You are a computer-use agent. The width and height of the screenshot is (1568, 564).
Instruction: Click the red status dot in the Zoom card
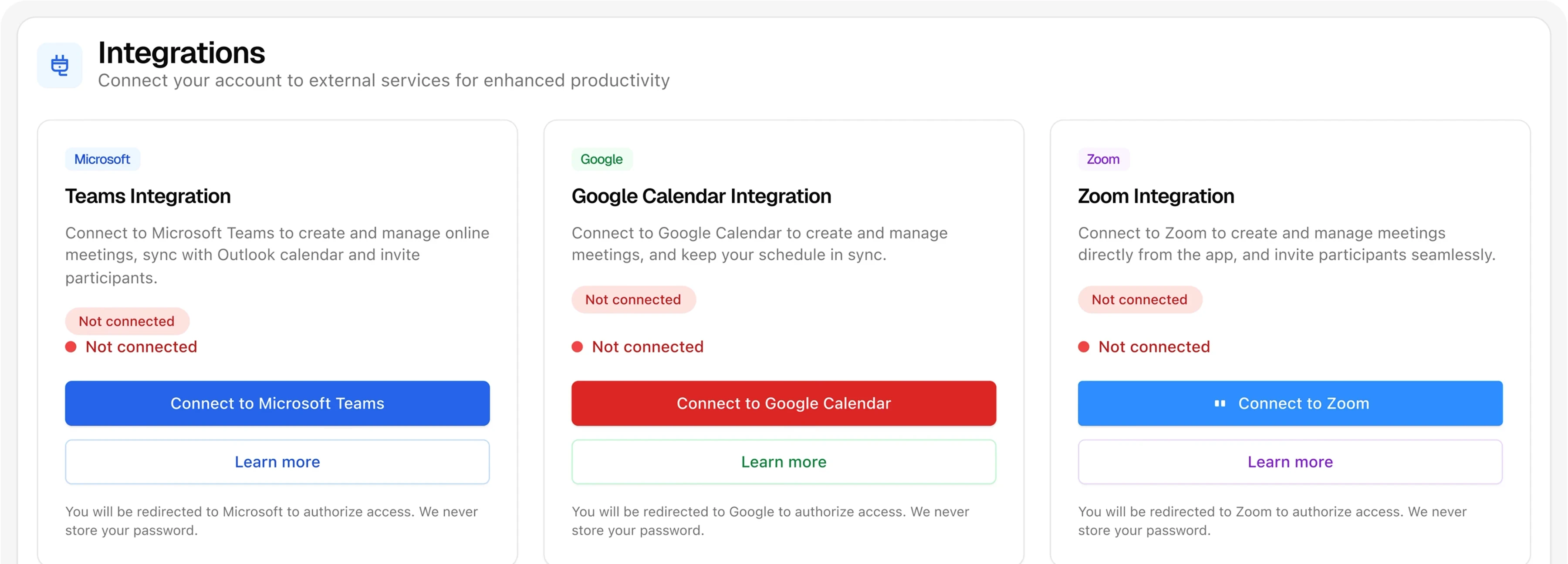coord(1084,347)
